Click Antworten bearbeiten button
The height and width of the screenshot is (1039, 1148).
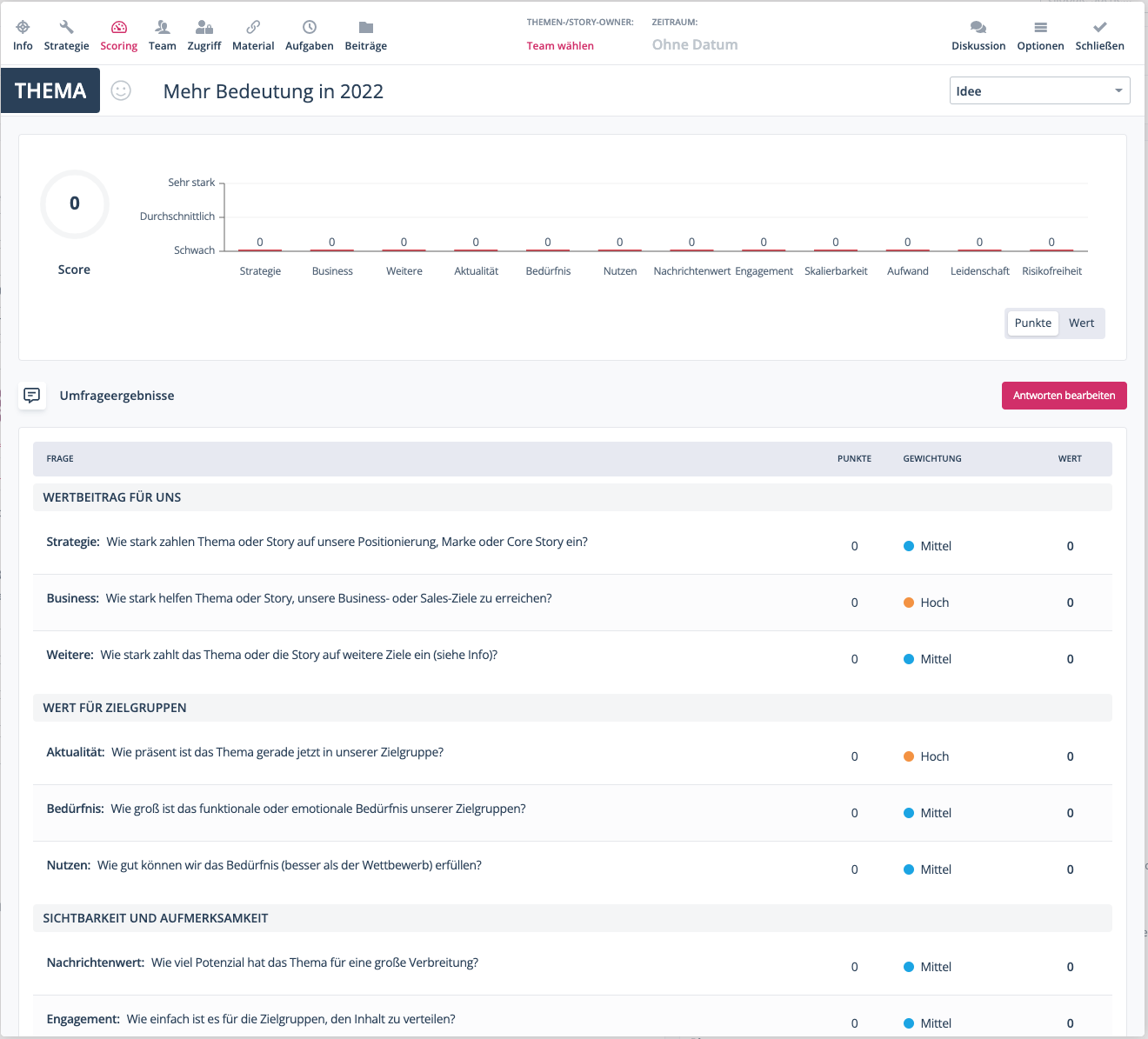point(1064,396)
